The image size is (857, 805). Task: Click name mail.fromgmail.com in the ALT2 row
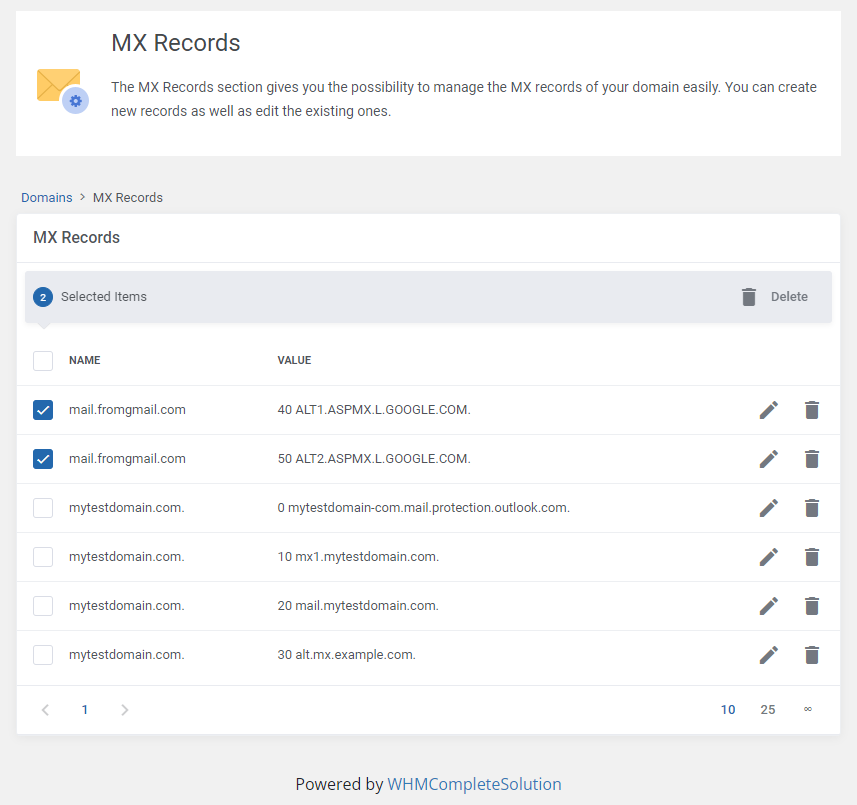click(127, 459)
